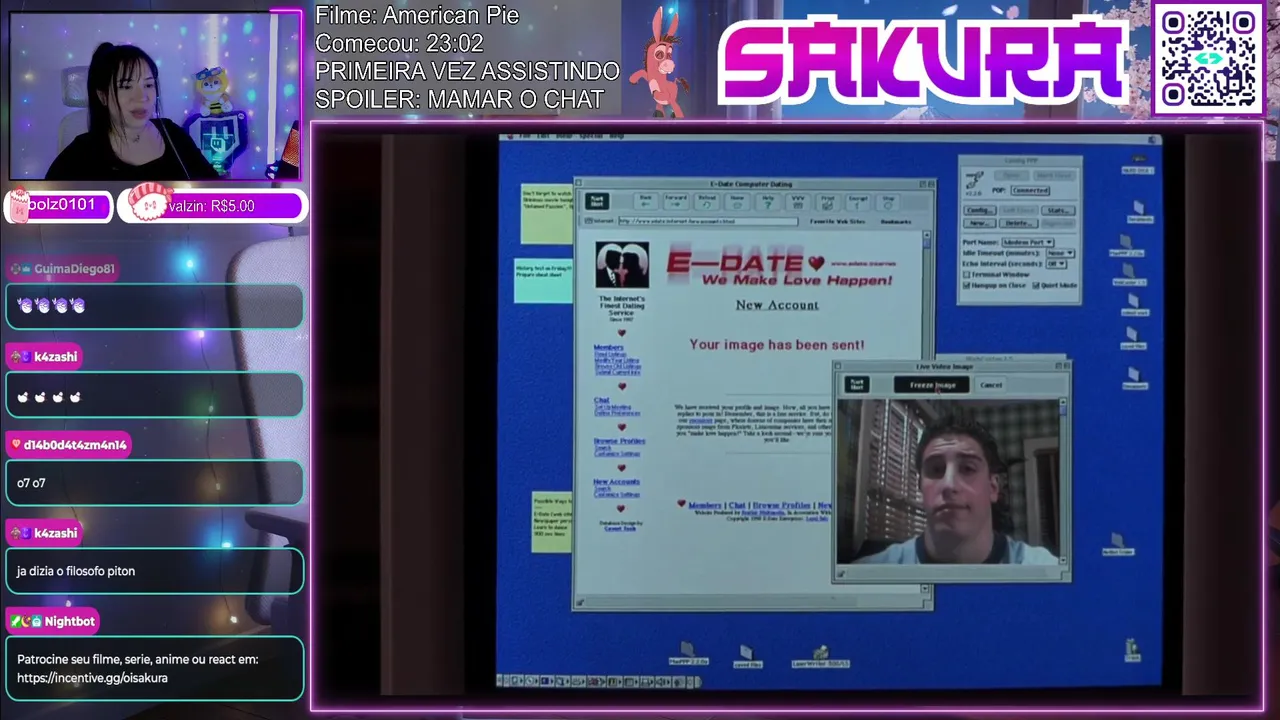This screenshot has height=720, width=1280.
Task: Click the Connected PPP status field
Action: click(1030, 190)
